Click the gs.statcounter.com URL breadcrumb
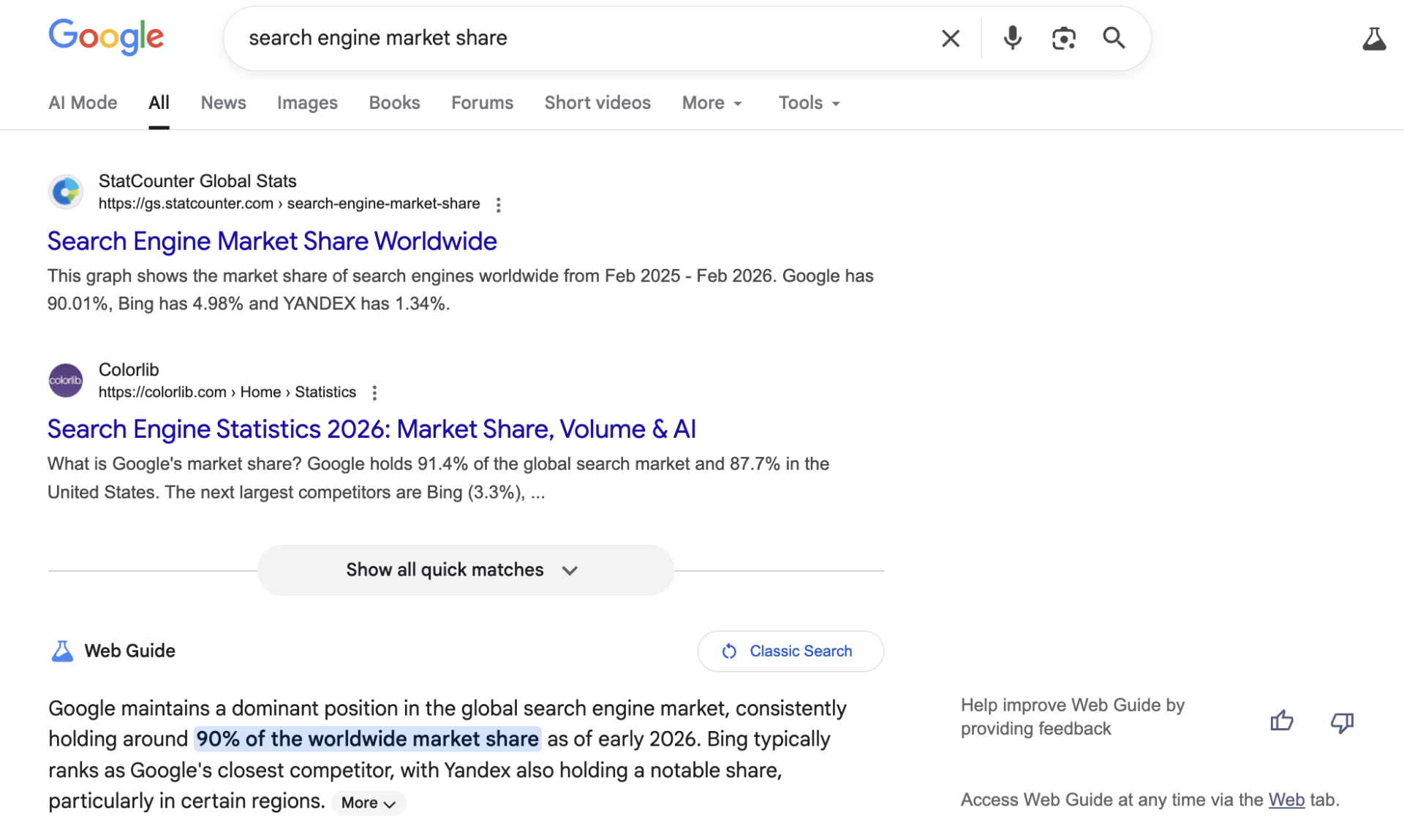Image resolution: width=1404 pixels, height=840 pixels. (289, 203)
